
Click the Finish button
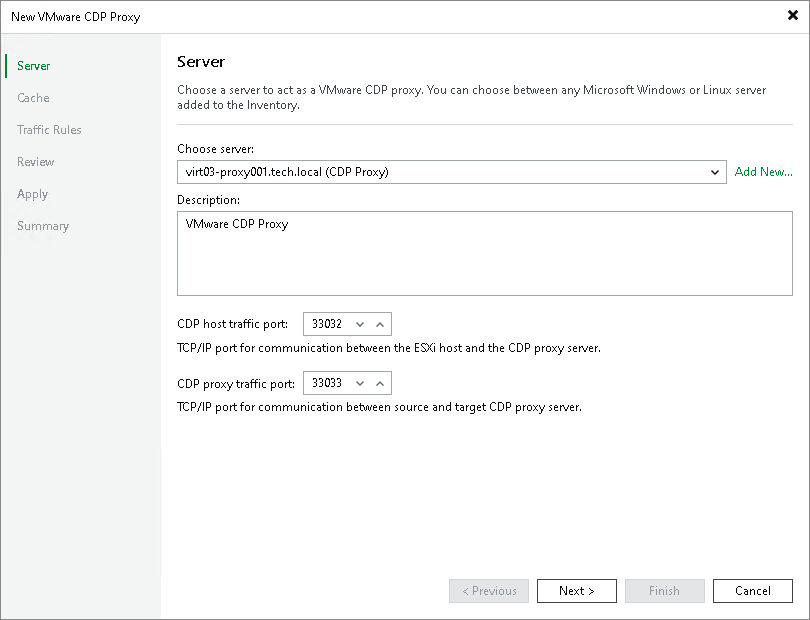pyautogui.click(x=664, y=591)
